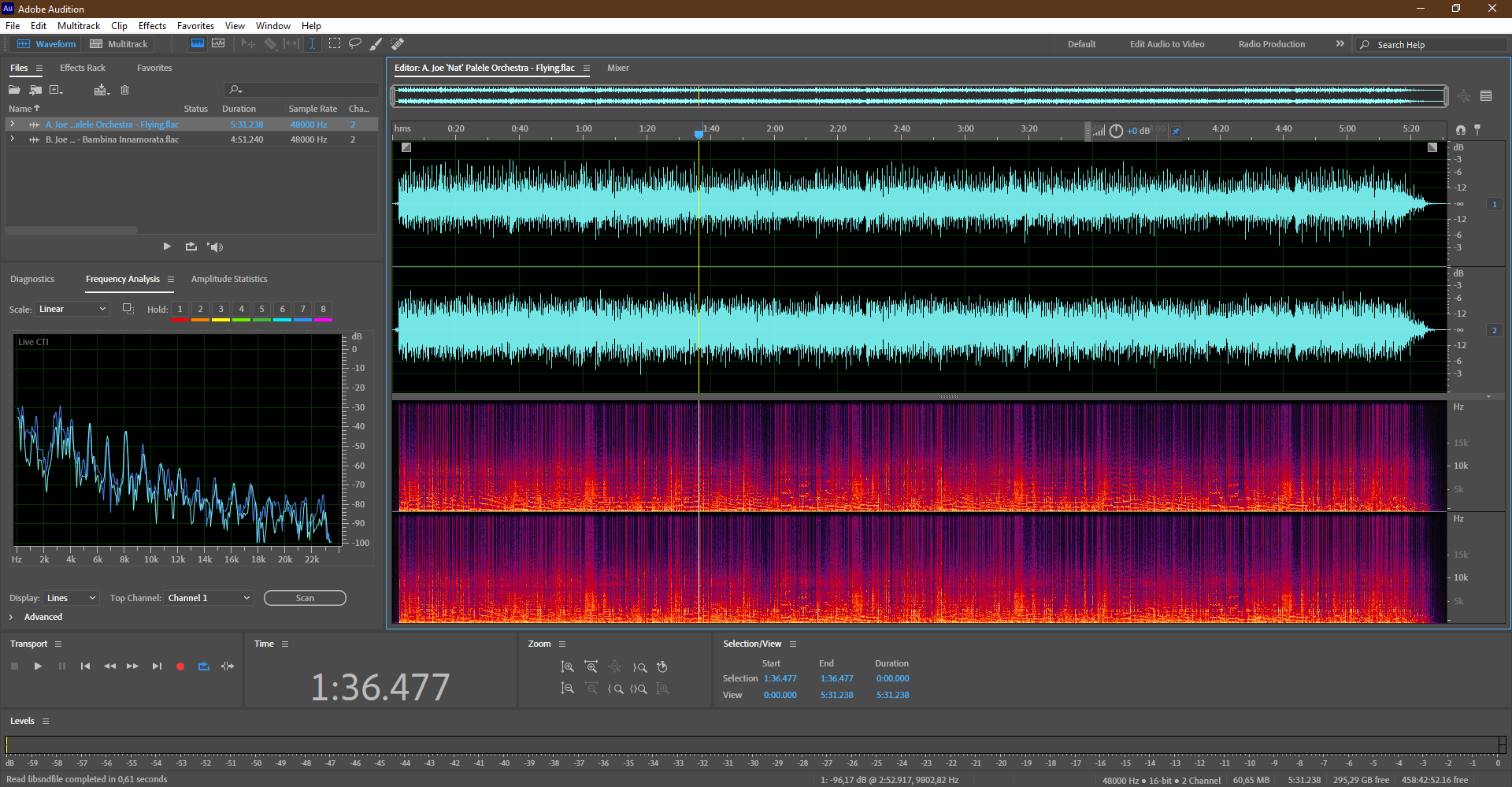Click Zoom In Amplitude icon
Viewport: 1512px width, 787px height.
pyautogui.click(x=567, y=667)
